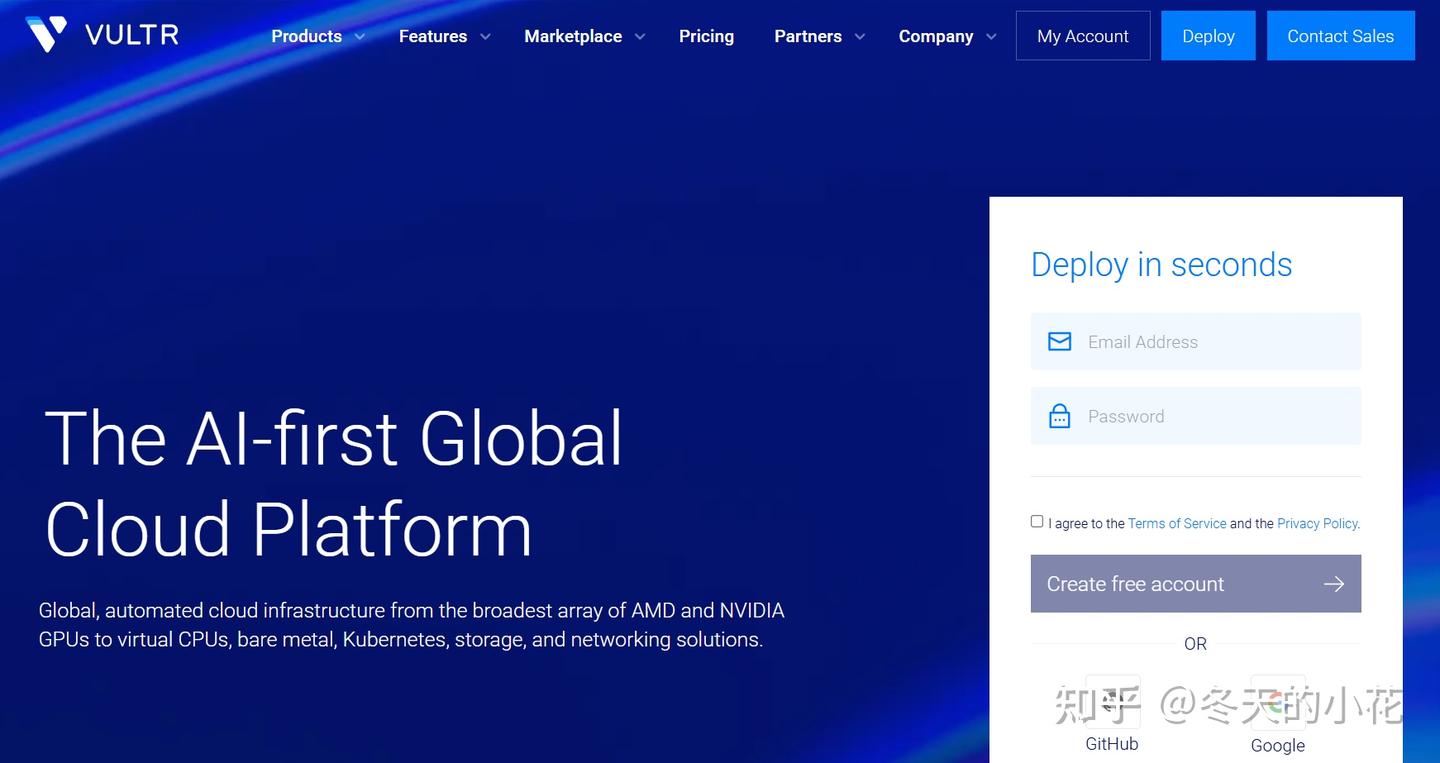Viewport: 1440px width, 763px height.
Task: Click the VULTR wordmark text
Action: pyautogui.click(x=132, y=36)
